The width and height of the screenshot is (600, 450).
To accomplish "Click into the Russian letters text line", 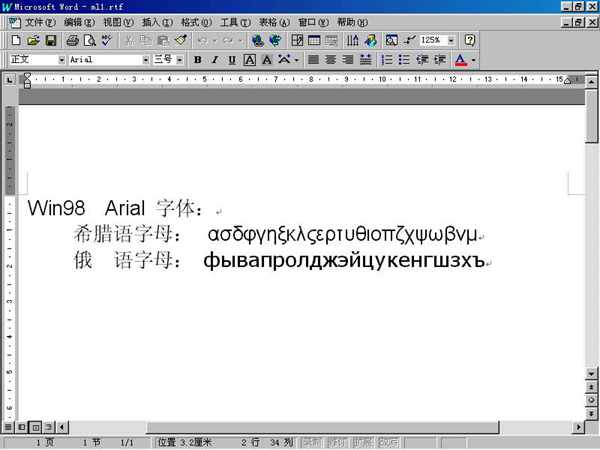I will click(344, 261).
